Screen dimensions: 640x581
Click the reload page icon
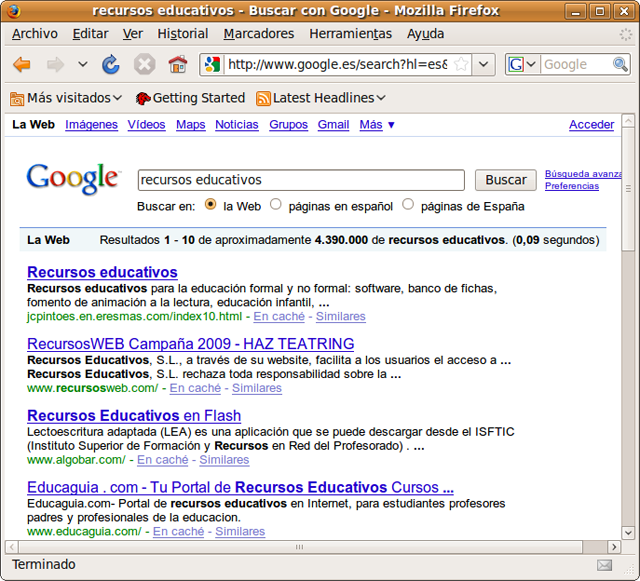click(x=111, y=65)
